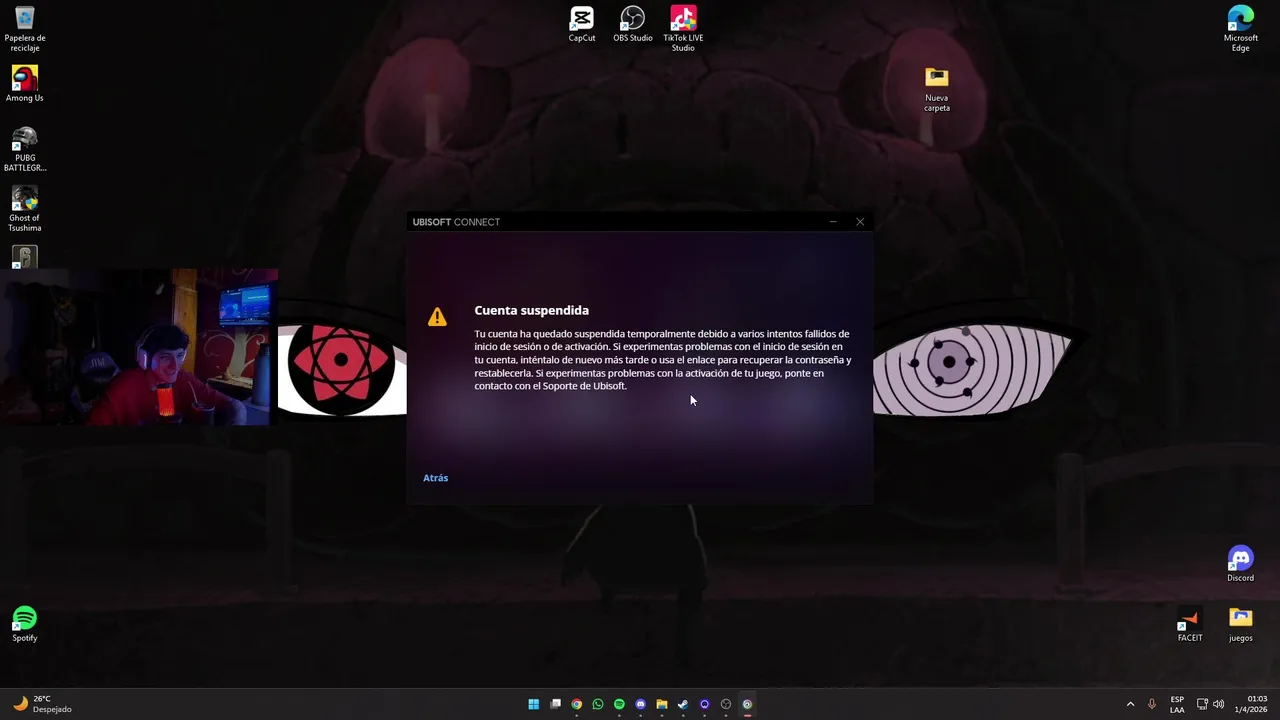
Task: Open the purple circle app in taskbar
Action: point(705,704)
